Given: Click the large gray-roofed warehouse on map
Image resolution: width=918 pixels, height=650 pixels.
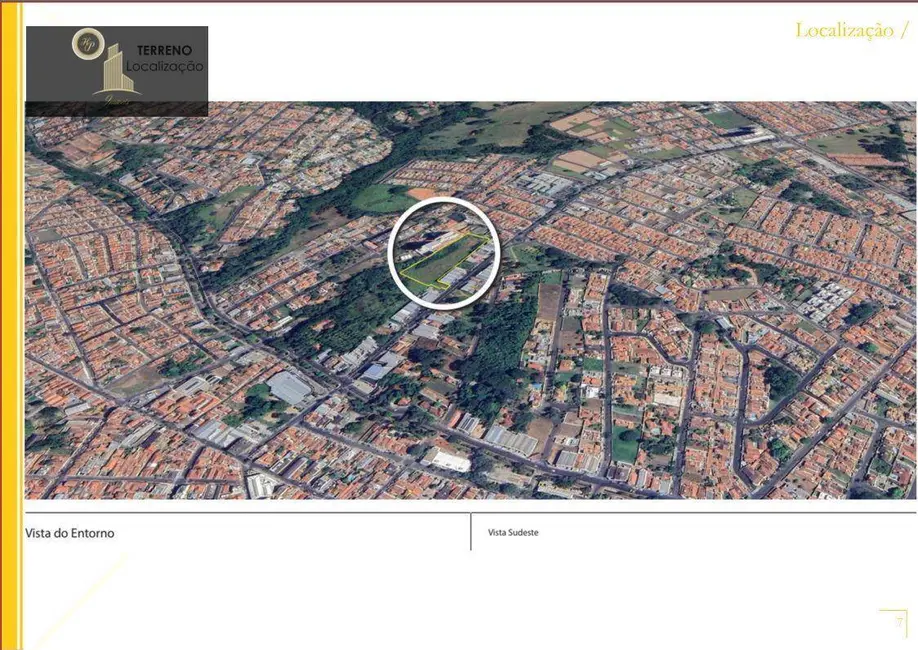Looking at the screenshot, I should click(289, 387).
